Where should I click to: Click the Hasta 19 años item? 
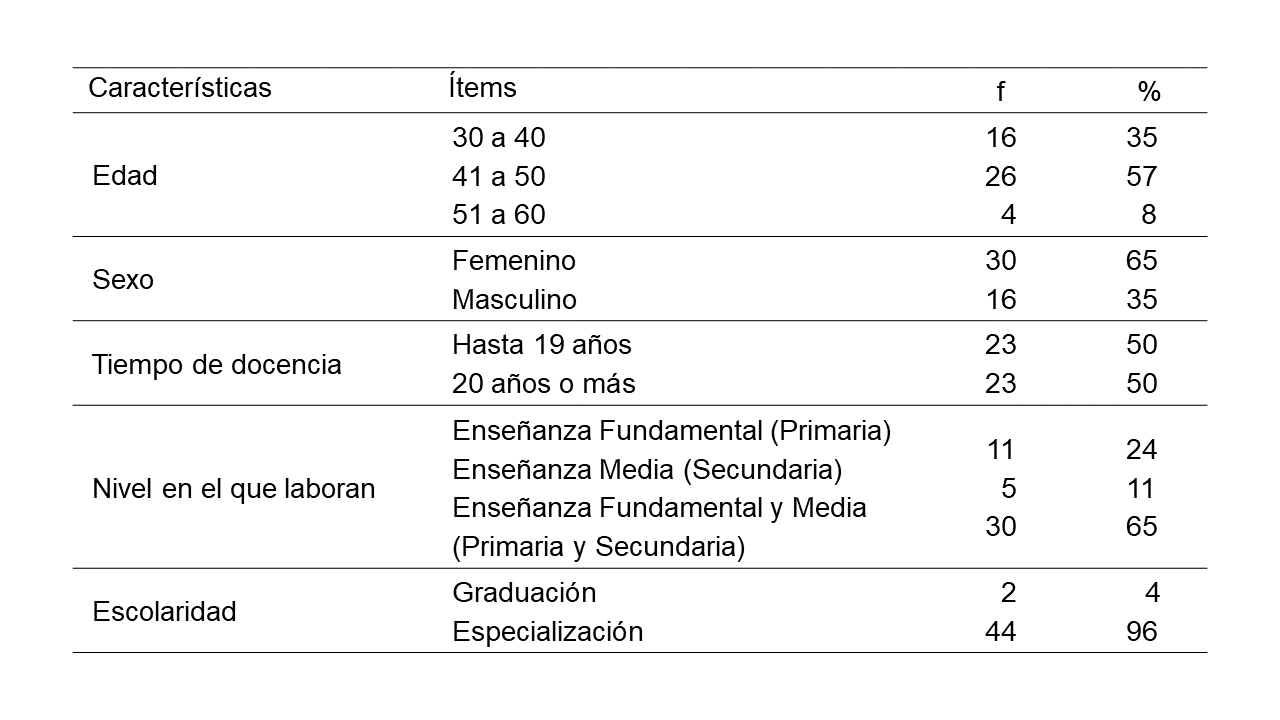point(542,345)
